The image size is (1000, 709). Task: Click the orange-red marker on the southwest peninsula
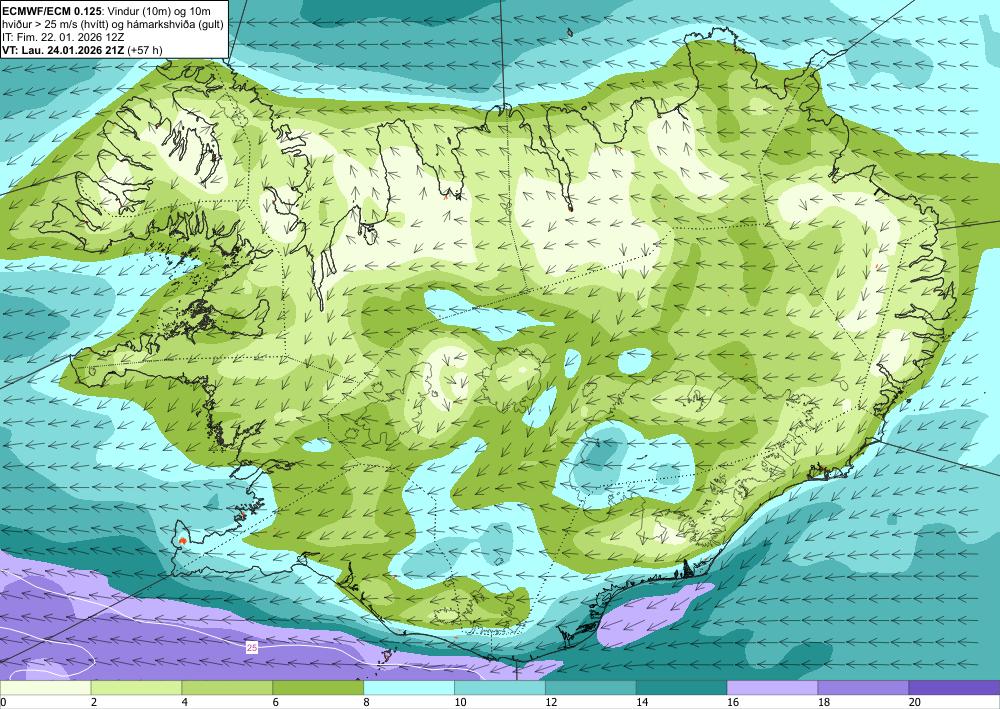click(x=183, y=540)
